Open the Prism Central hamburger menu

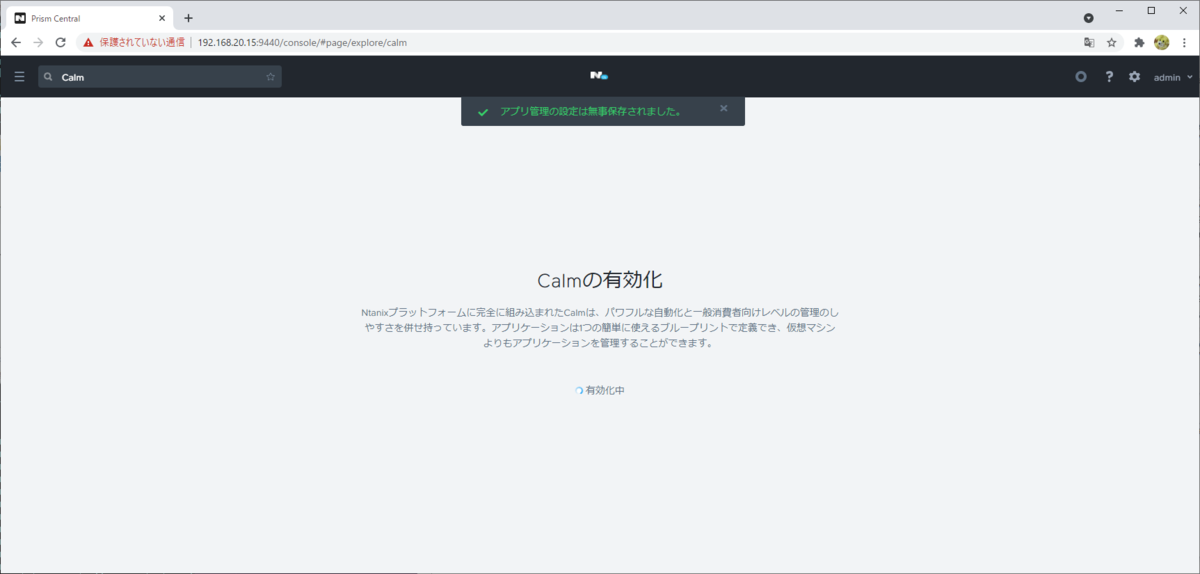[19, 77]
